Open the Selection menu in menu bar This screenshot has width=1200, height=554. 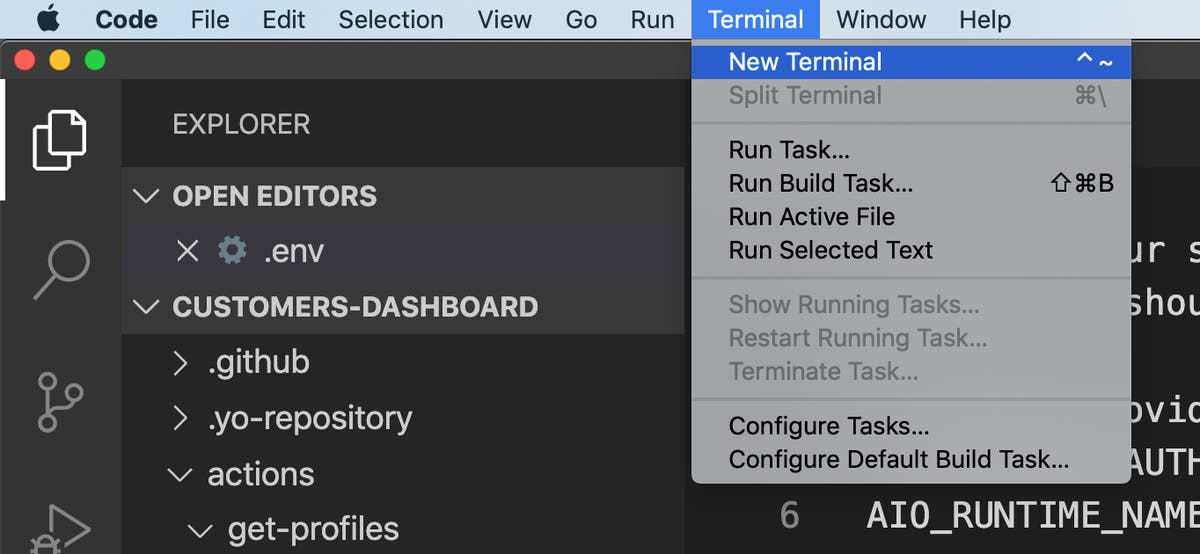pyautogui.click(x=390, y=20)
